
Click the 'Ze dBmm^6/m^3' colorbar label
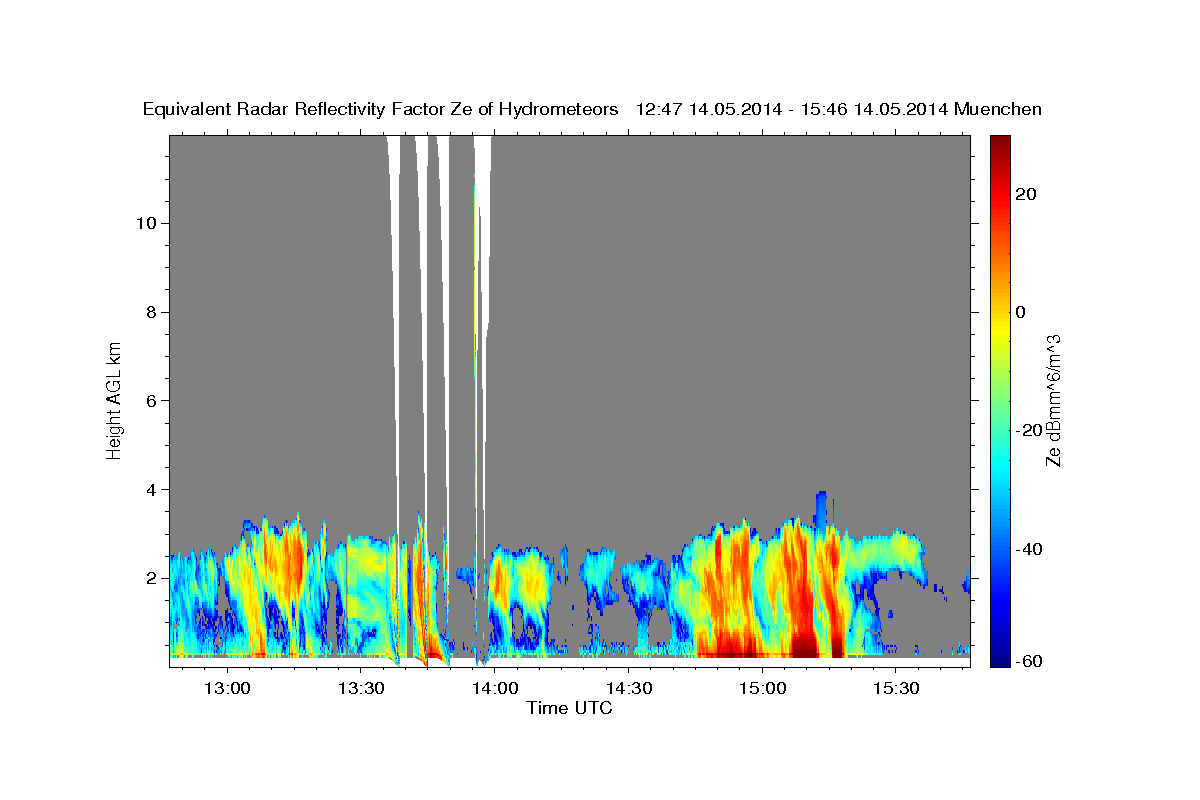tap(1053, 400)
